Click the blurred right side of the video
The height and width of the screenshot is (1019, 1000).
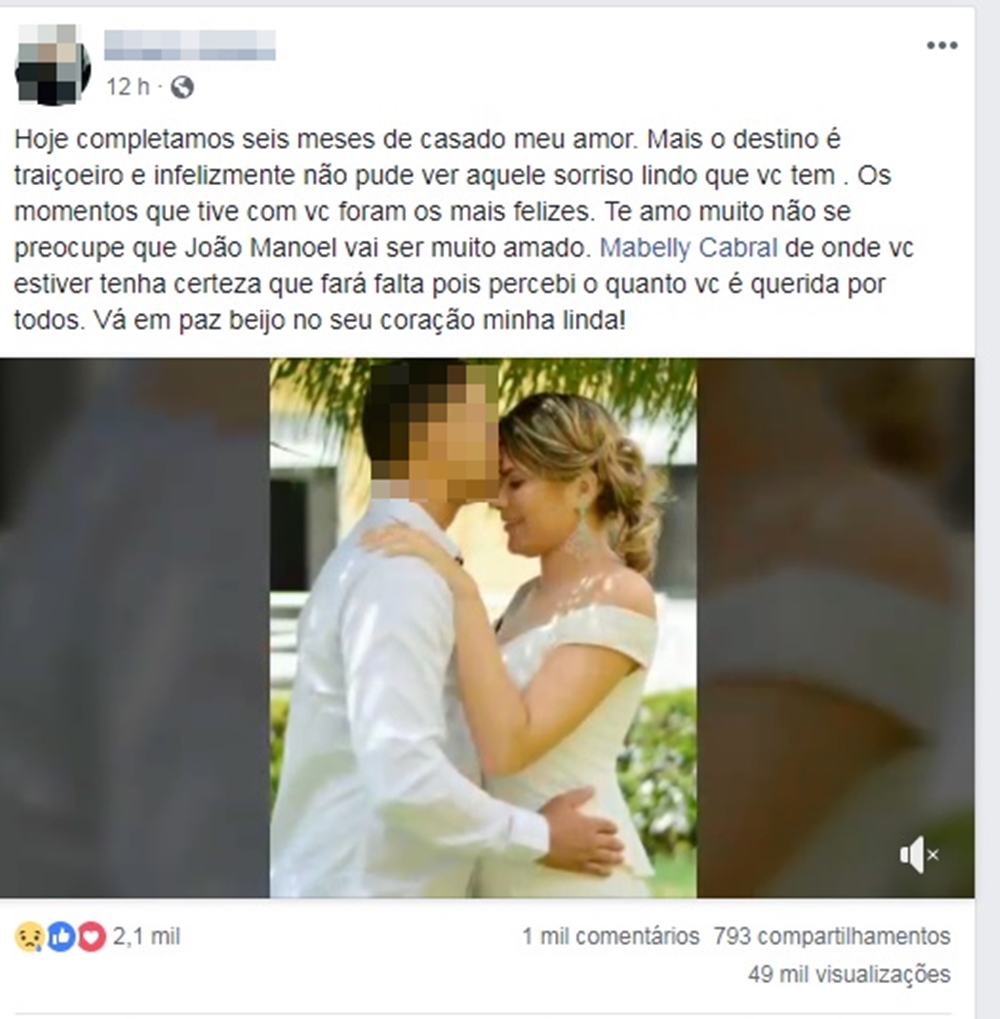click(x=836, y=628)
